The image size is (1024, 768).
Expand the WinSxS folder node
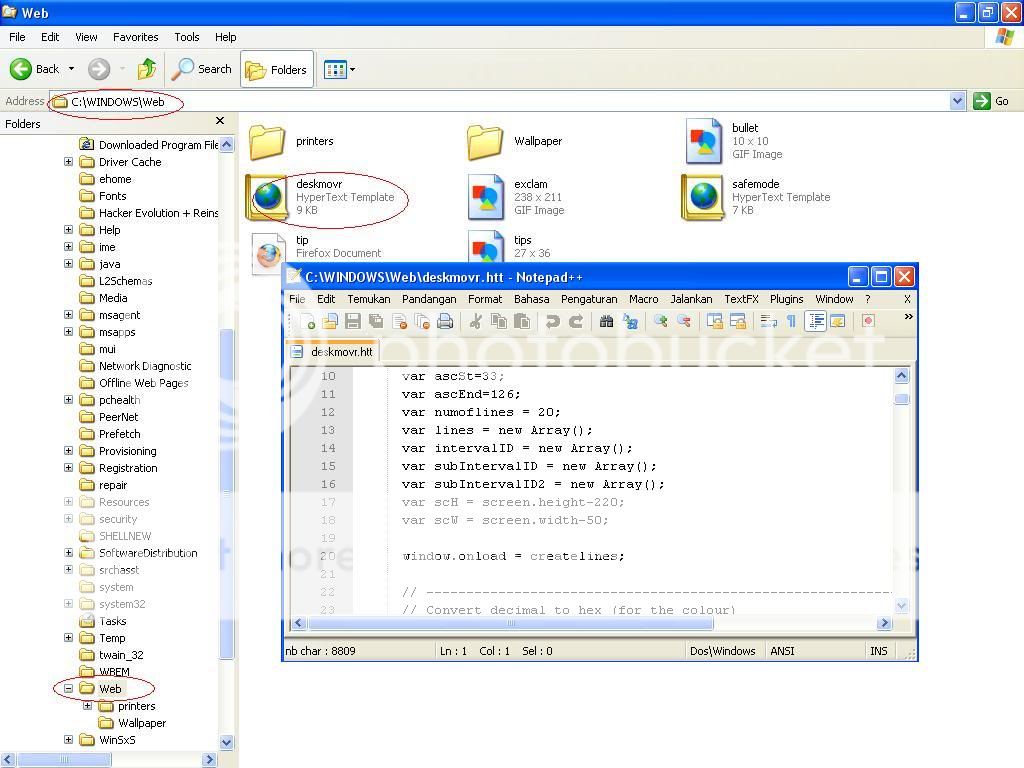69,739
